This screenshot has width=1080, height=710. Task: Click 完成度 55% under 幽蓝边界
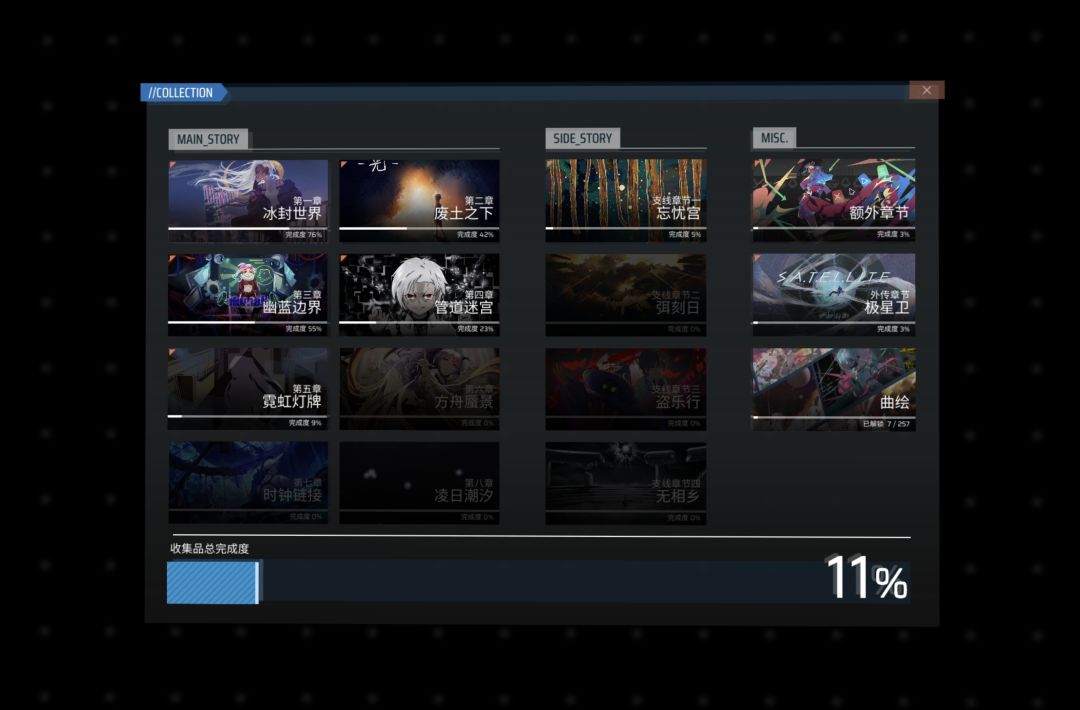click(304, 328)
